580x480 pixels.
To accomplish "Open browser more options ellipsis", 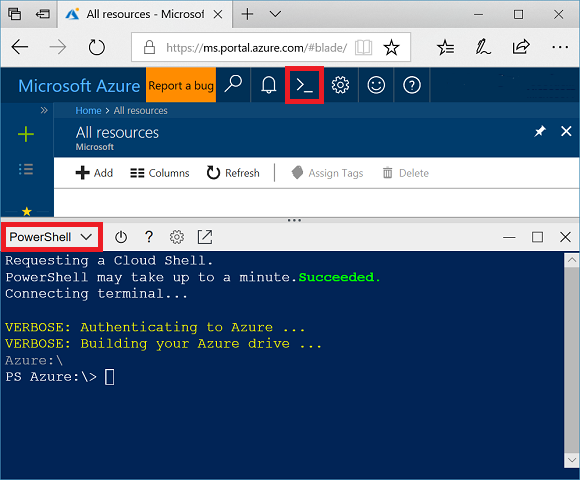I will tap(560, 47).
